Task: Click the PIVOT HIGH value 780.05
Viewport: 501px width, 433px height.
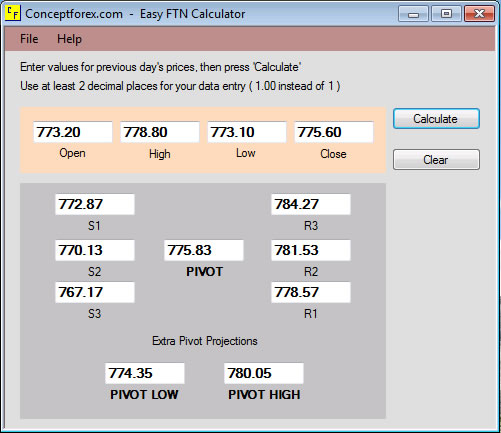Action: (x=264, y=373)
